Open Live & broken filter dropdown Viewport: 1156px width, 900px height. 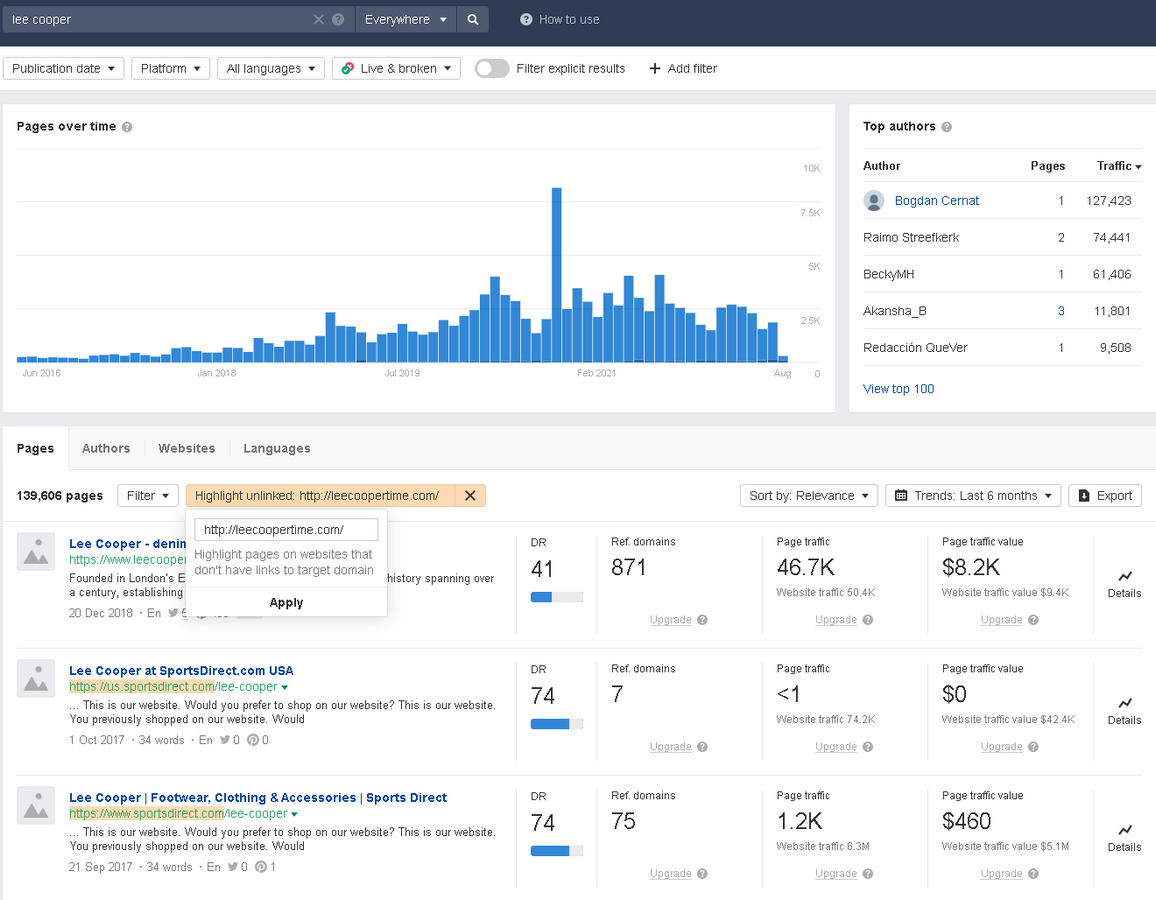[x=397, y=69]
